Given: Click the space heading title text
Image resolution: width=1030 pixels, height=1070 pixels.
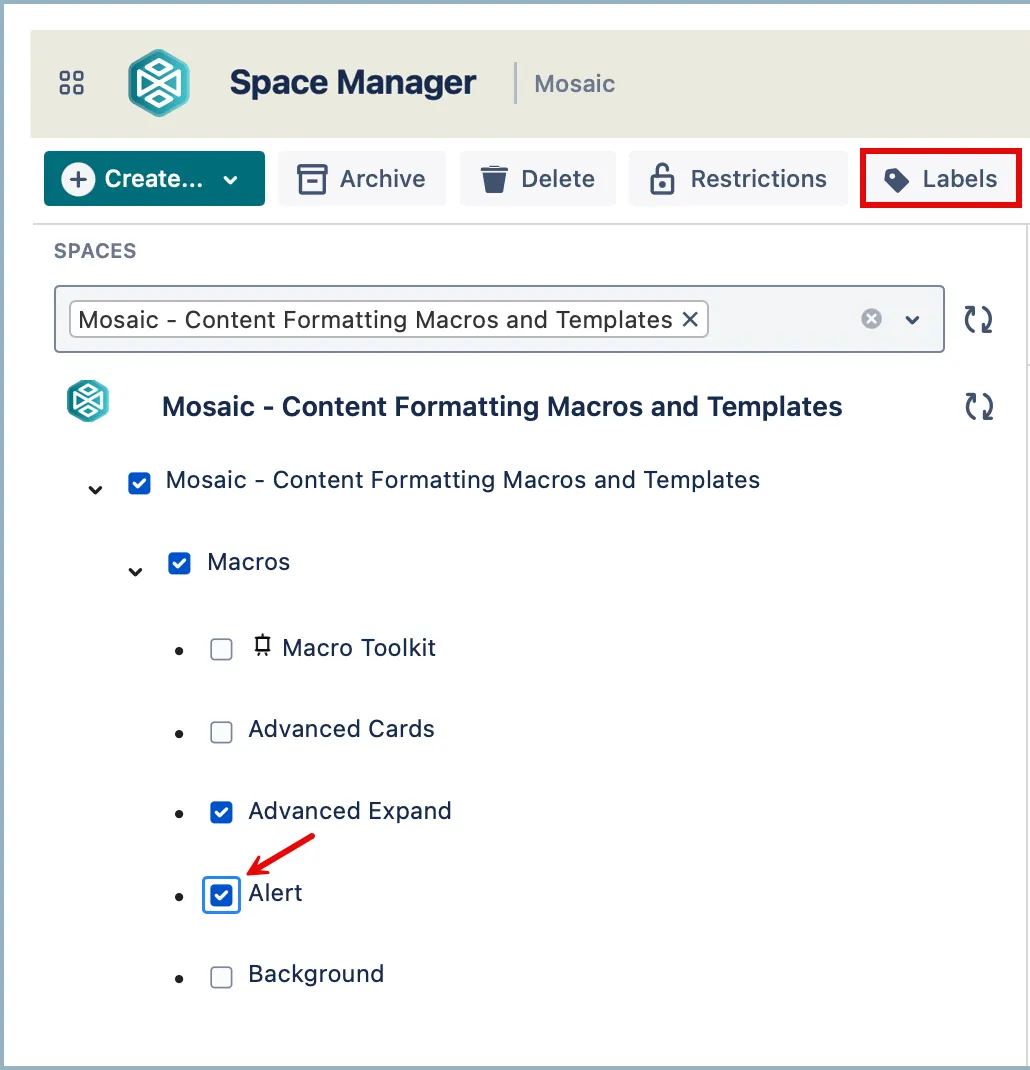Looking at the screenshot, I should tap(502, 407).
